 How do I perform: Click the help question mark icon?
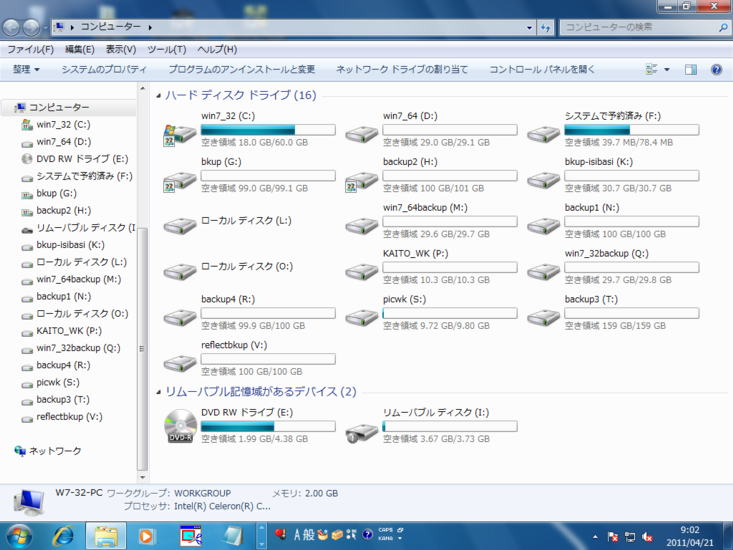[x=716, y=70]
